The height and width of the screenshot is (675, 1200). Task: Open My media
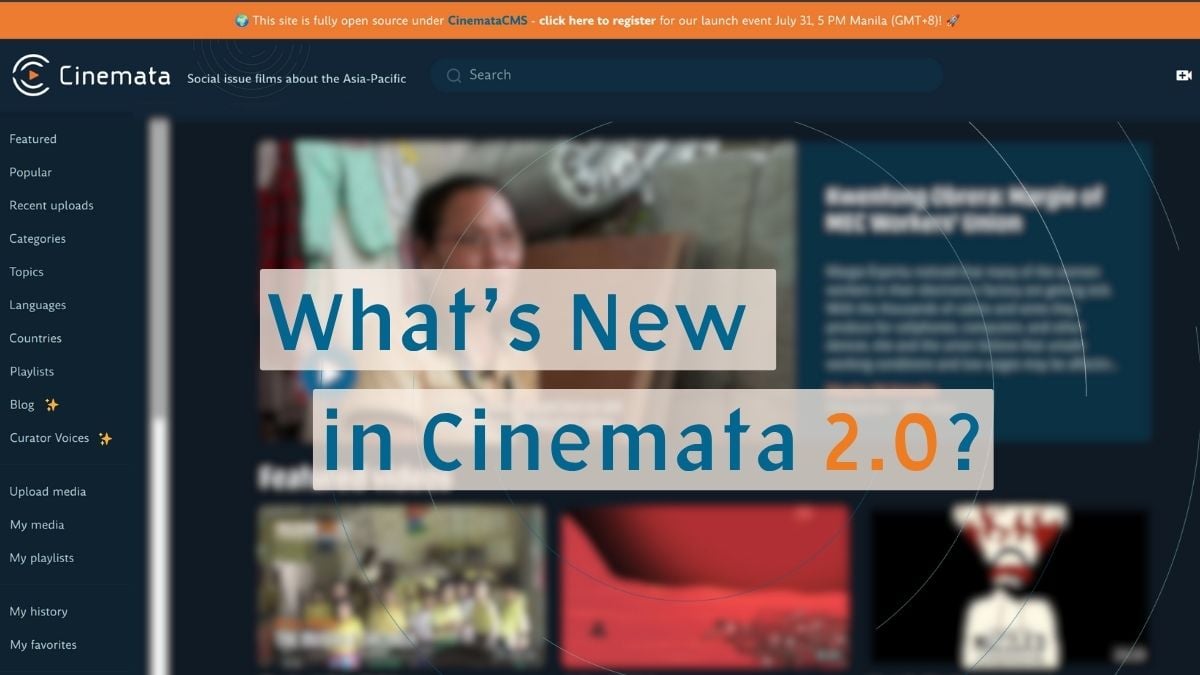(x=37, y=525)
